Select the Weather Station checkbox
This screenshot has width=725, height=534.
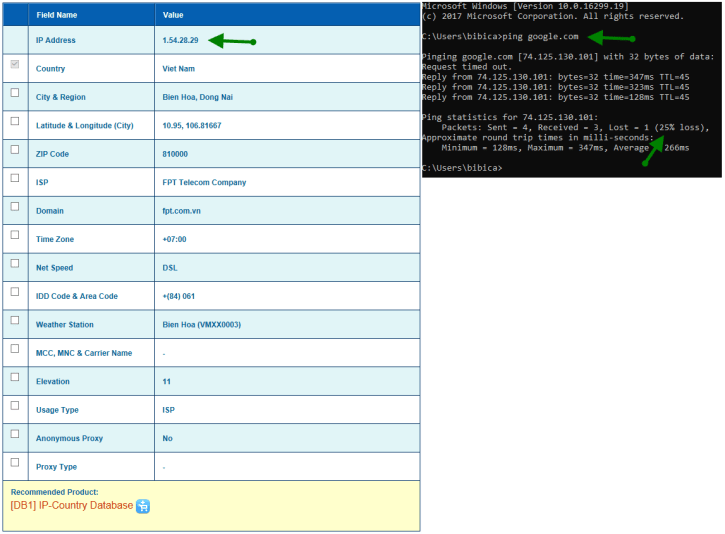point(14,320)
